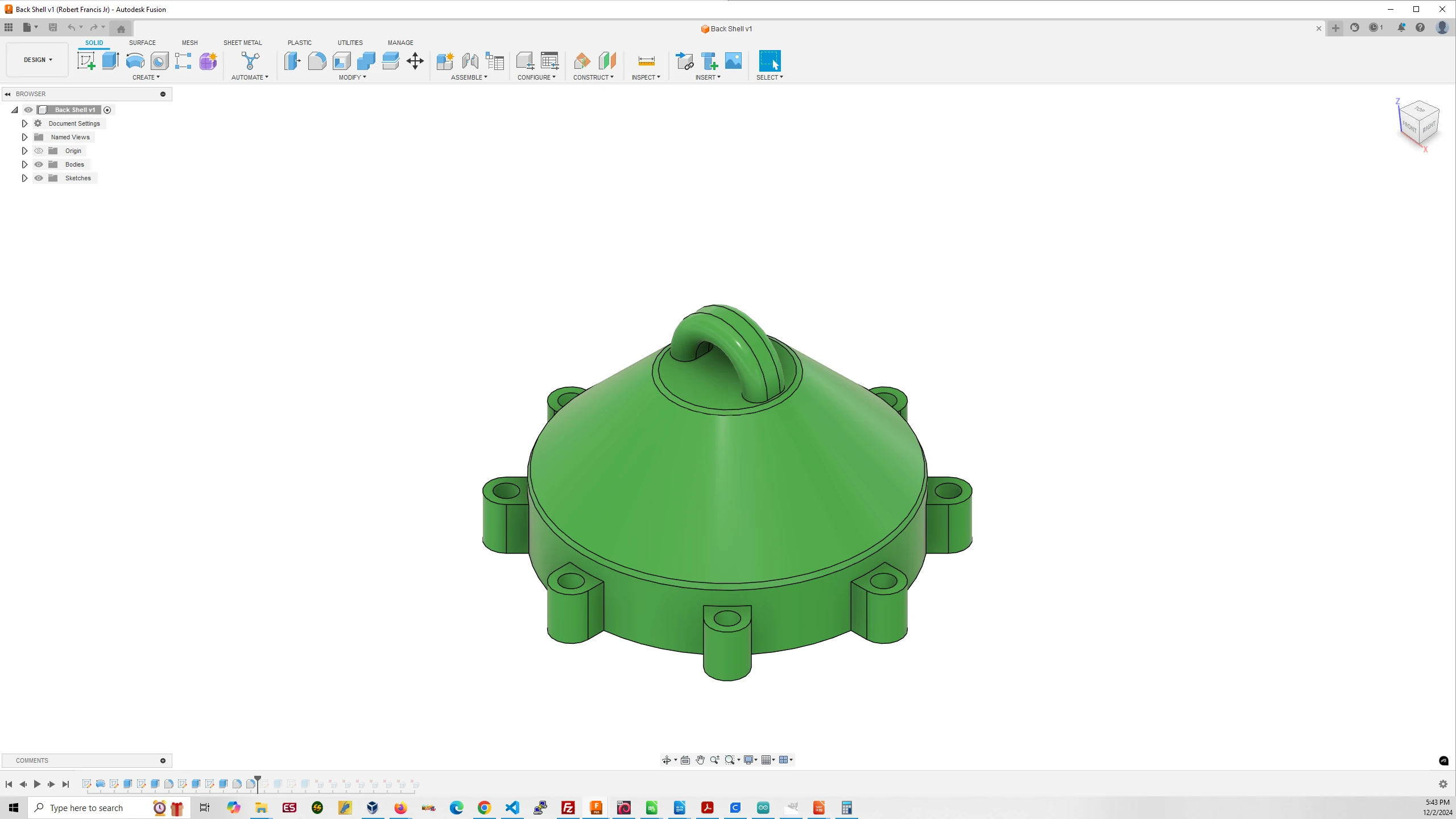
Task: Select the Offset Plane construct tool
Action: [582, 61]
